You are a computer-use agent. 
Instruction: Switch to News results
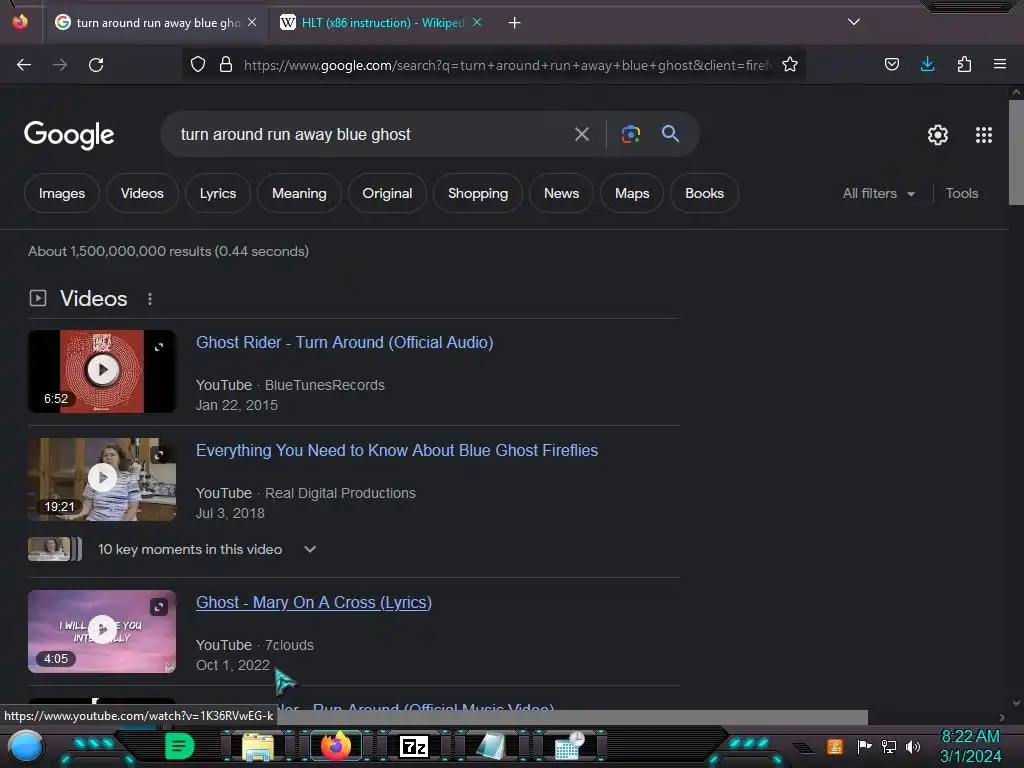click(562, 193)
